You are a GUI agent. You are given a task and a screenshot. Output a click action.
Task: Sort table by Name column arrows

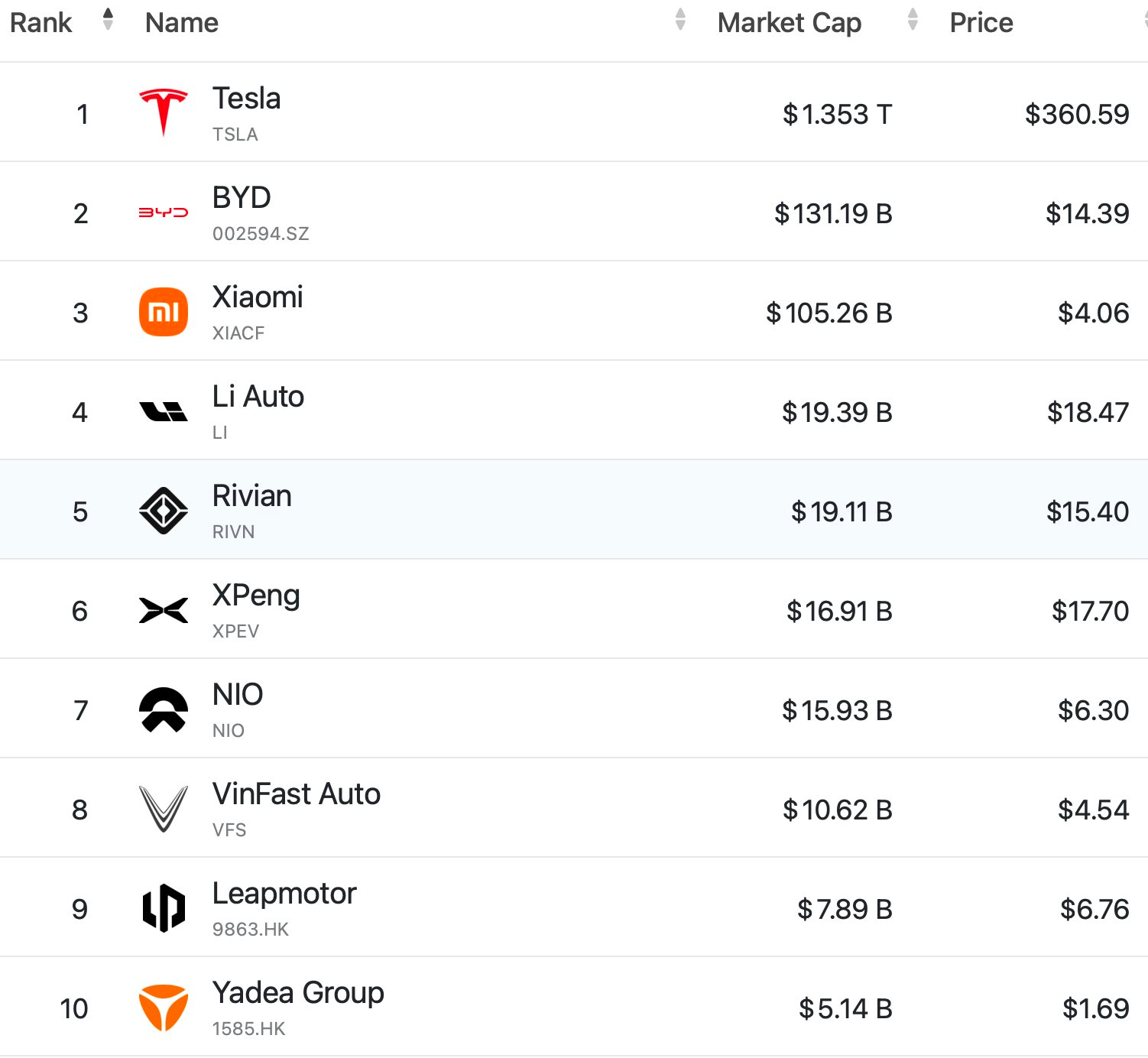pyautogui.click(x=680, y=19)
